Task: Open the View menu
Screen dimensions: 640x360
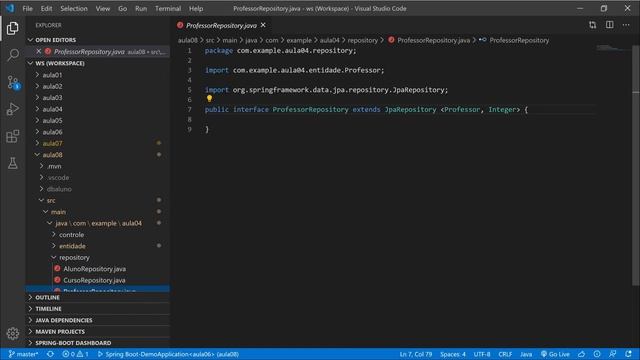Action: [x=103, y=8]
